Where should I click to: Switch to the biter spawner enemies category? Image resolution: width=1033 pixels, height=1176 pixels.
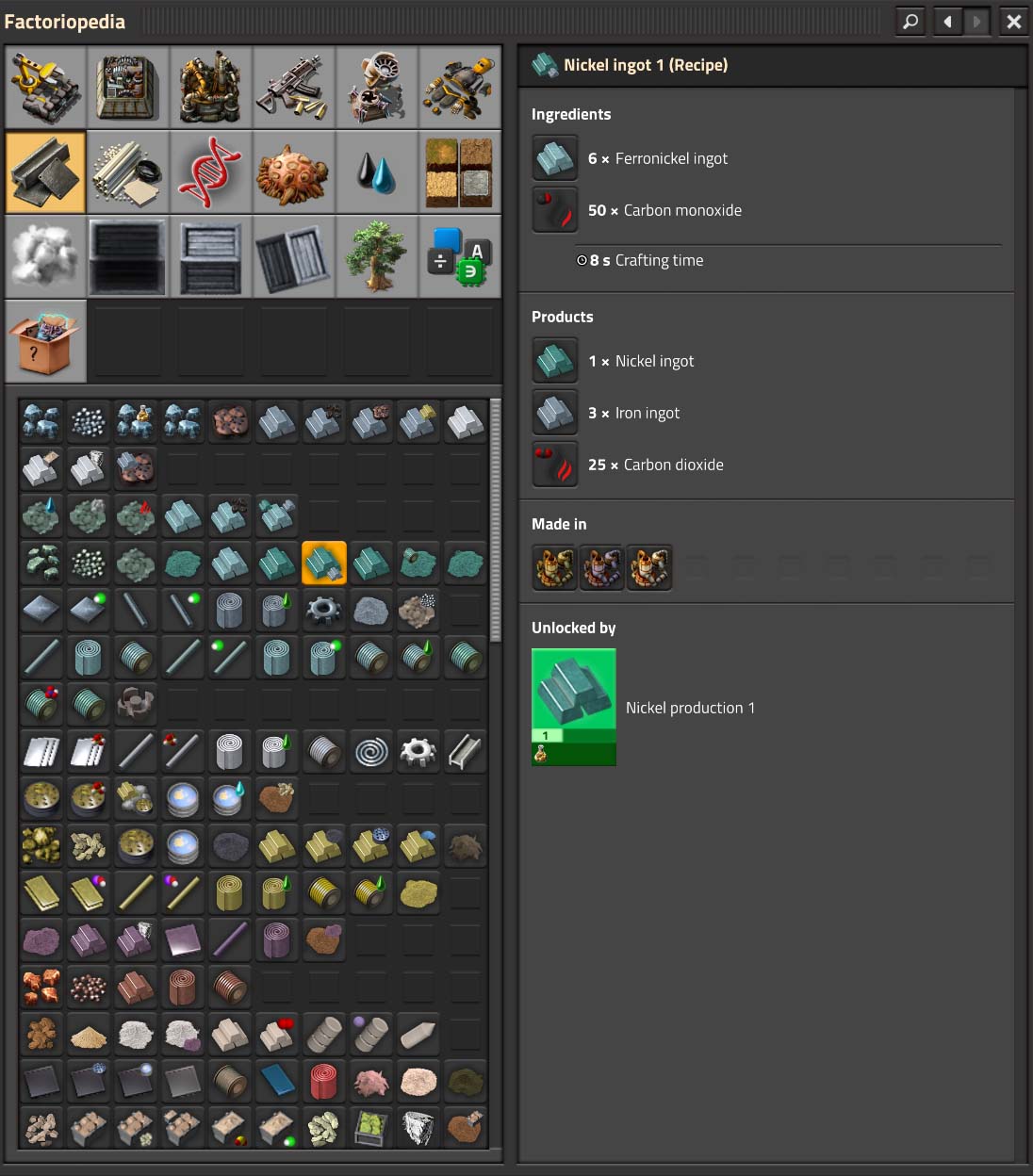click(294, 172)
